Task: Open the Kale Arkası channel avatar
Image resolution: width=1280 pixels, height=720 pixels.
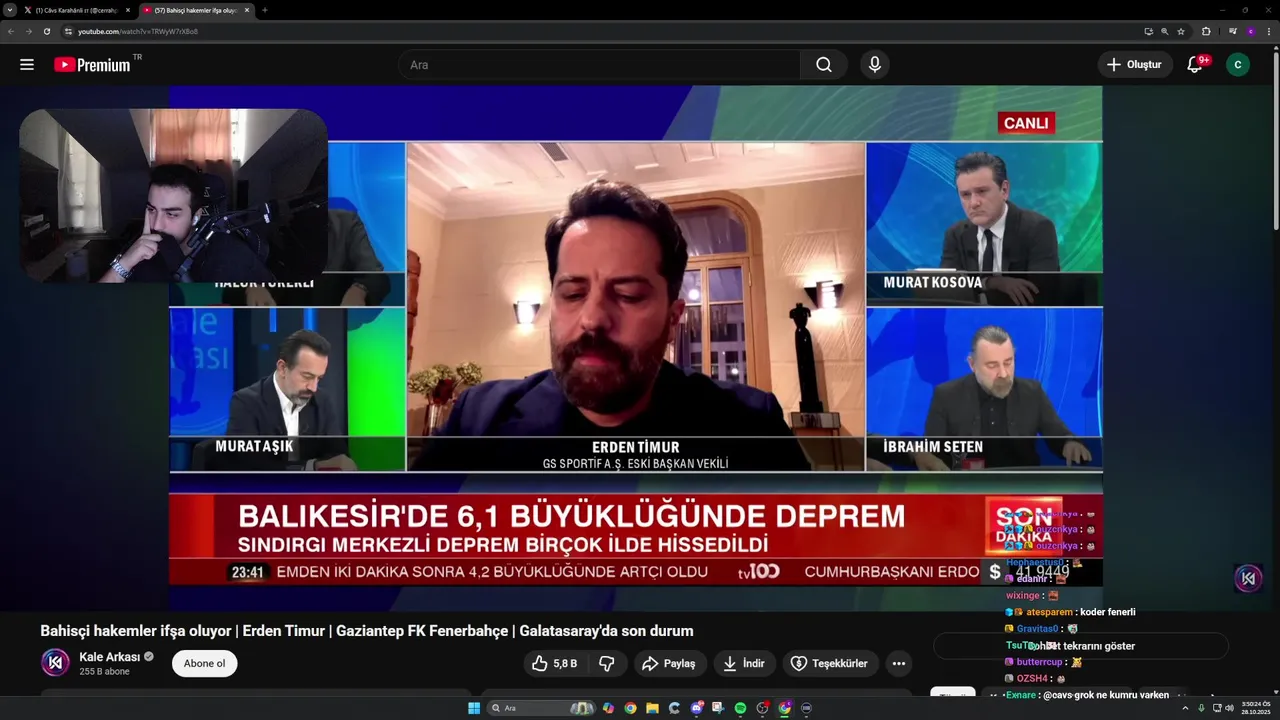Action: [55, 663]
